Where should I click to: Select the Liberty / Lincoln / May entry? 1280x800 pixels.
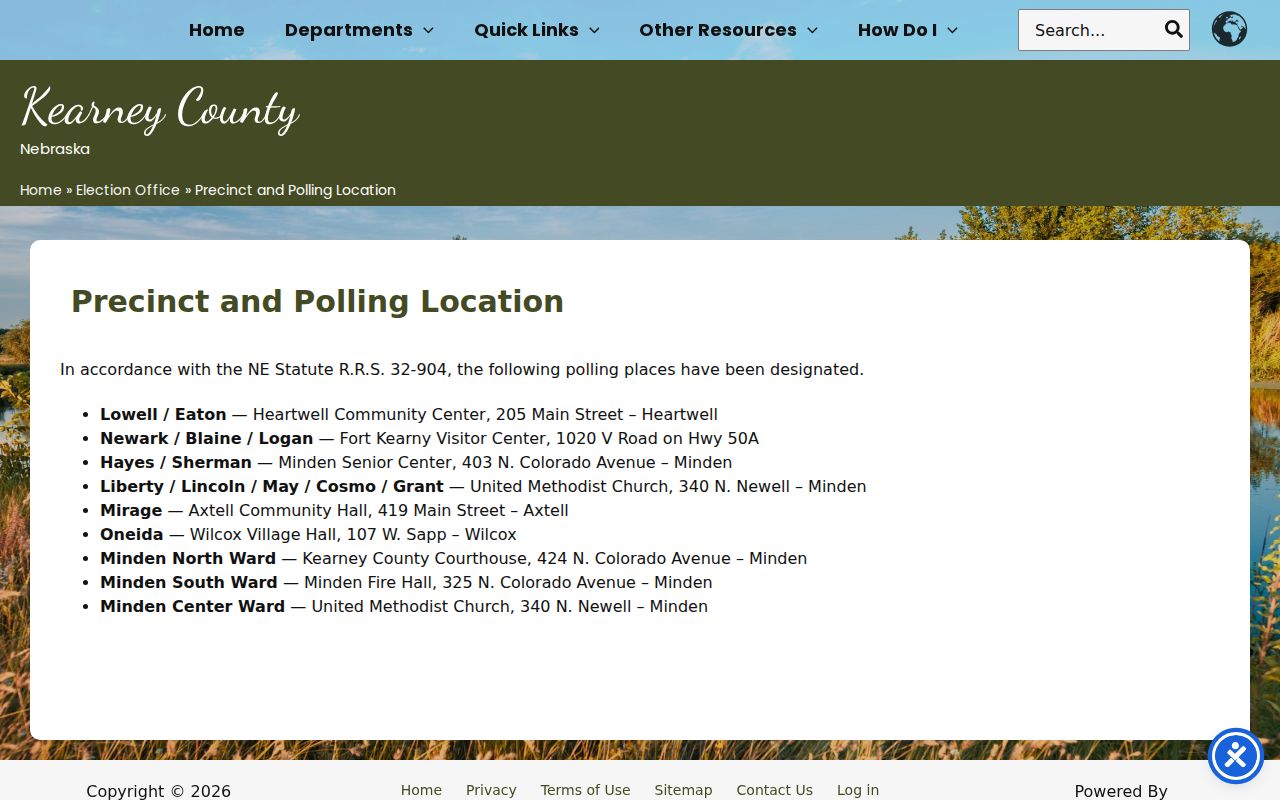click(x=483, y=486)
